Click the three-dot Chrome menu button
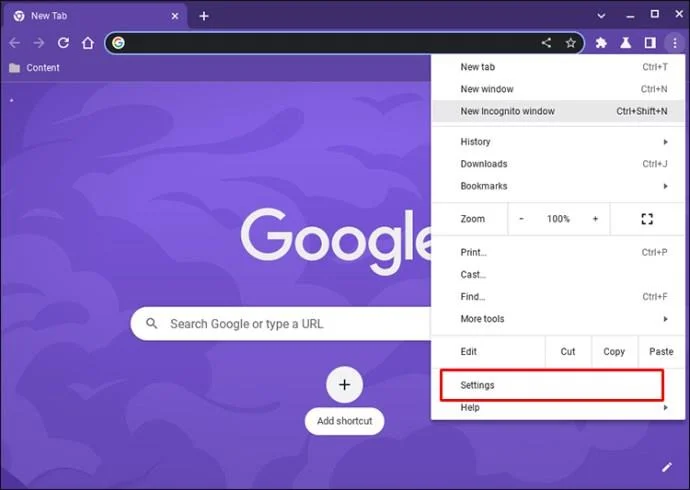This screenshot has height=490, width=690. click(x=675, y=43)
